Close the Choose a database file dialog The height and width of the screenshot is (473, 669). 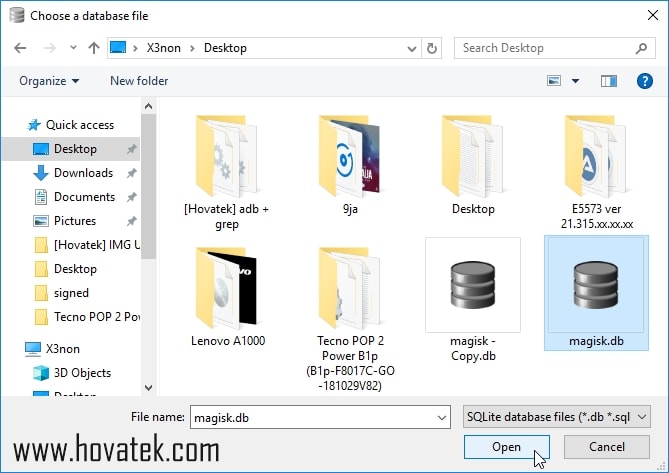pos(652,16)
